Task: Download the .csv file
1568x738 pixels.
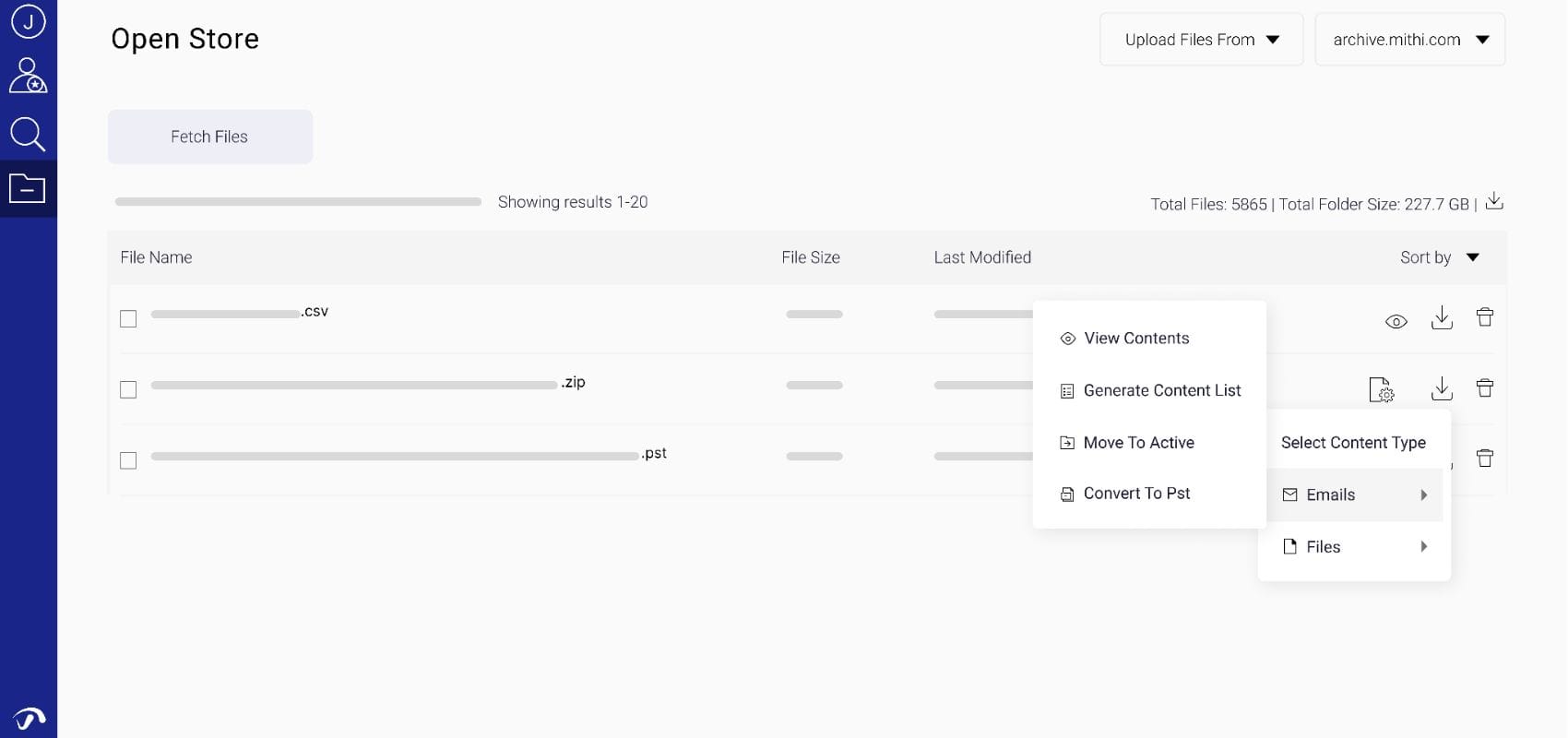Action: [1441, 318]
